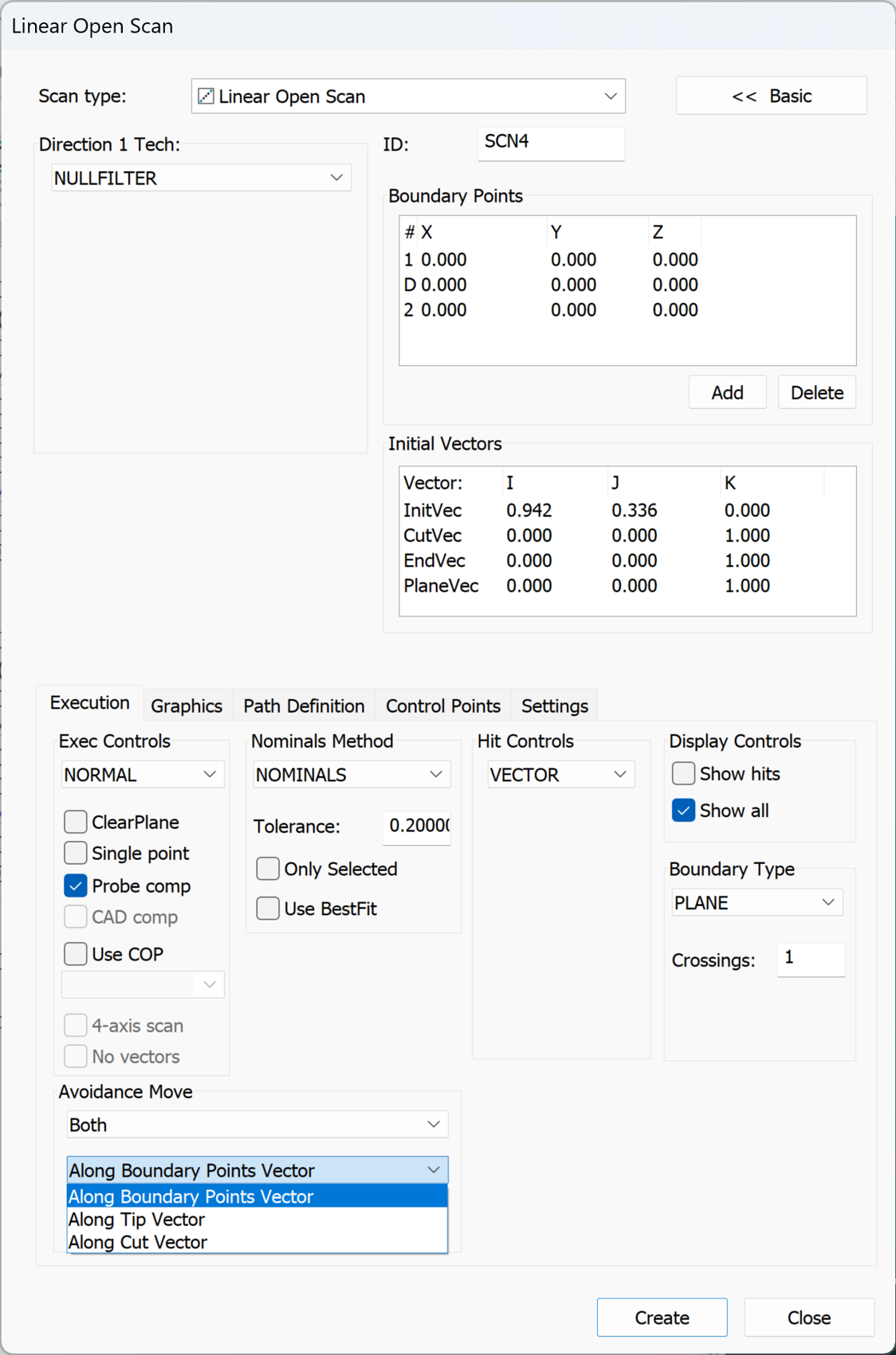Screen dimensions: 896x1355
Task: Select boundary point row 2
Action: pyautogui.click(x=551, y=310)
